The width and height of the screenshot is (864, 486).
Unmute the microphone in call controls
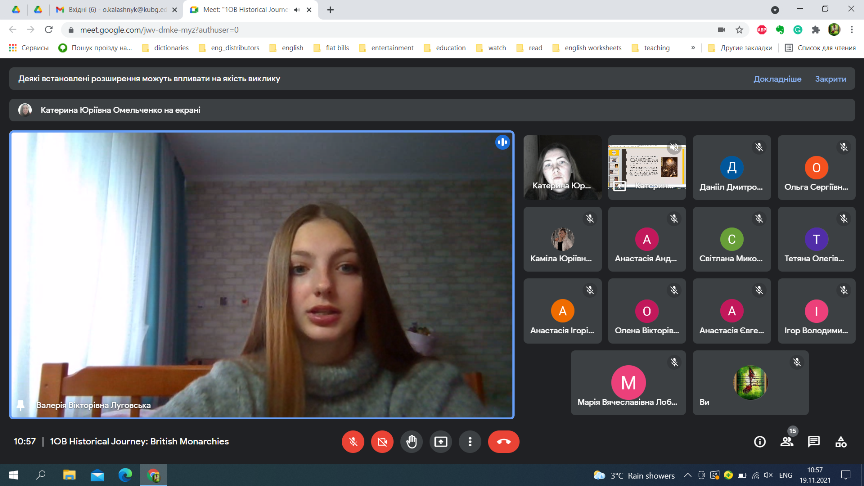coord(352,441)
